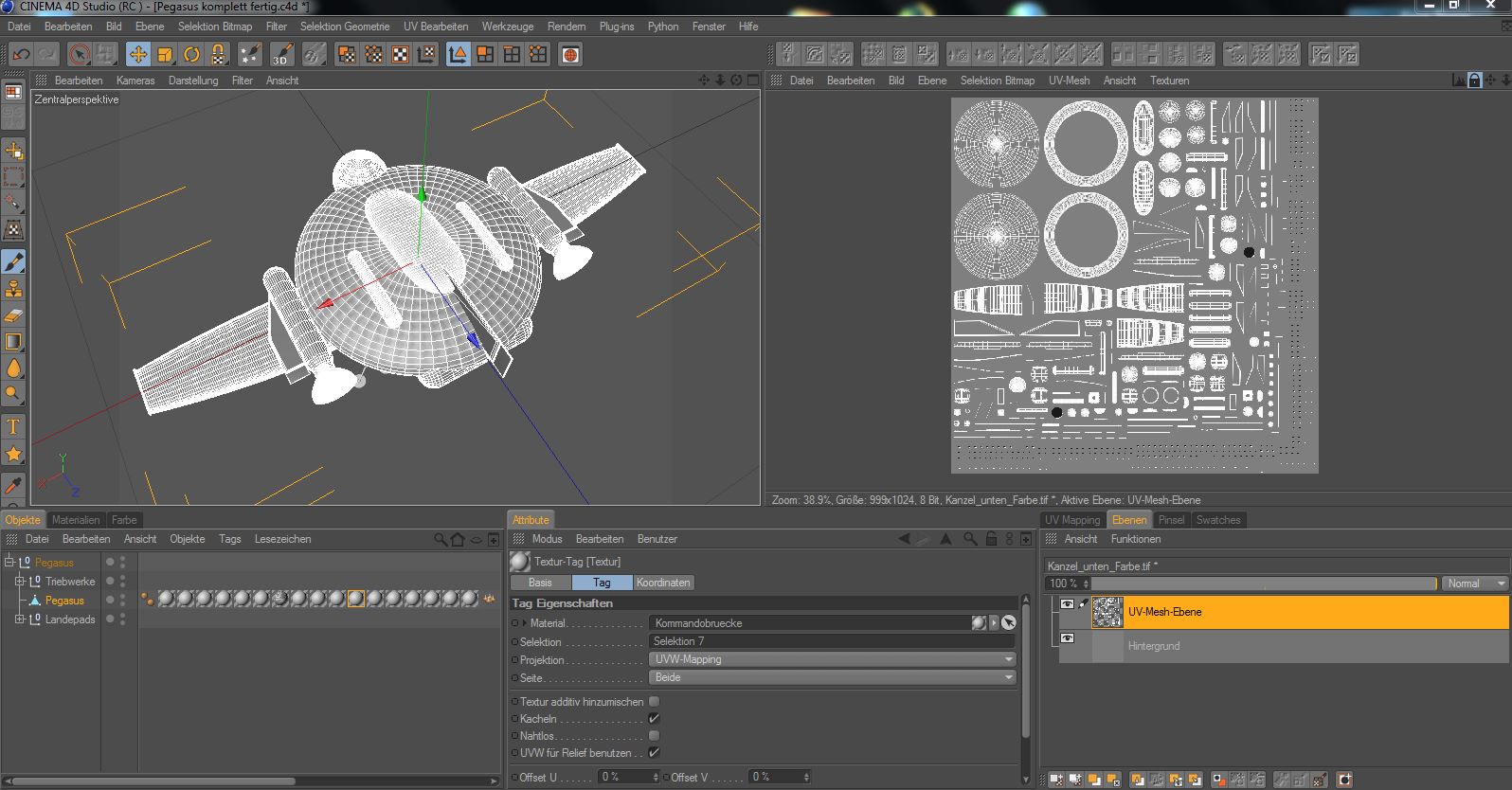The height and width of the screenshot is (790, 1512).
Task: Click the Undo arrow icon
Action: [x=21, y=55]
